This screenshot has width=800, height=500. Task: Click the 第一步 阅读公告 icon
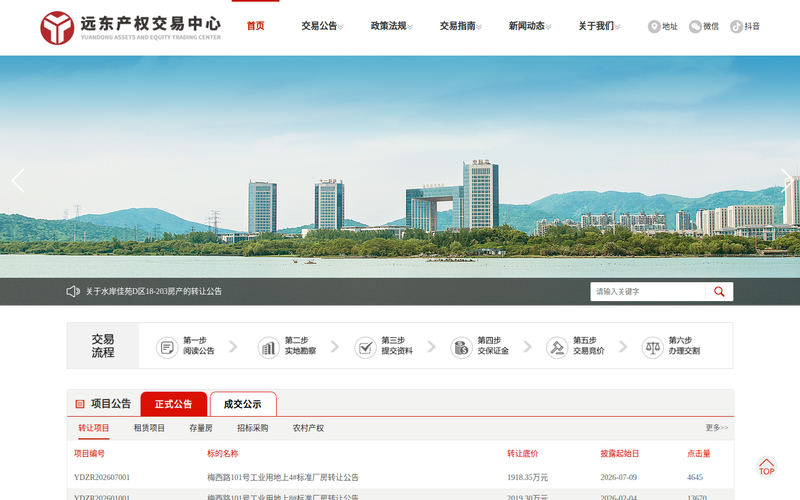click(167, 348)
